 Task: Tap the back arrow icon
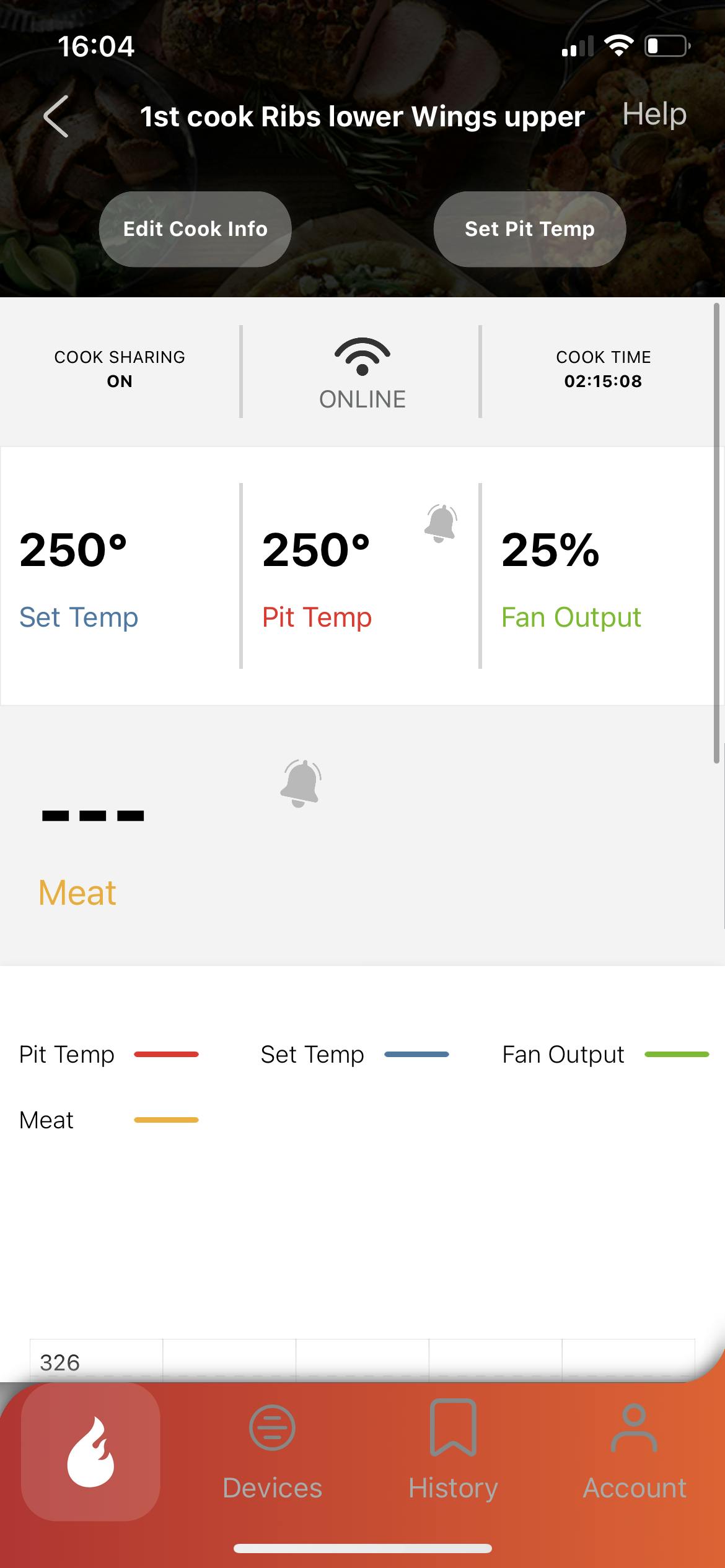[x=56, y=116]
